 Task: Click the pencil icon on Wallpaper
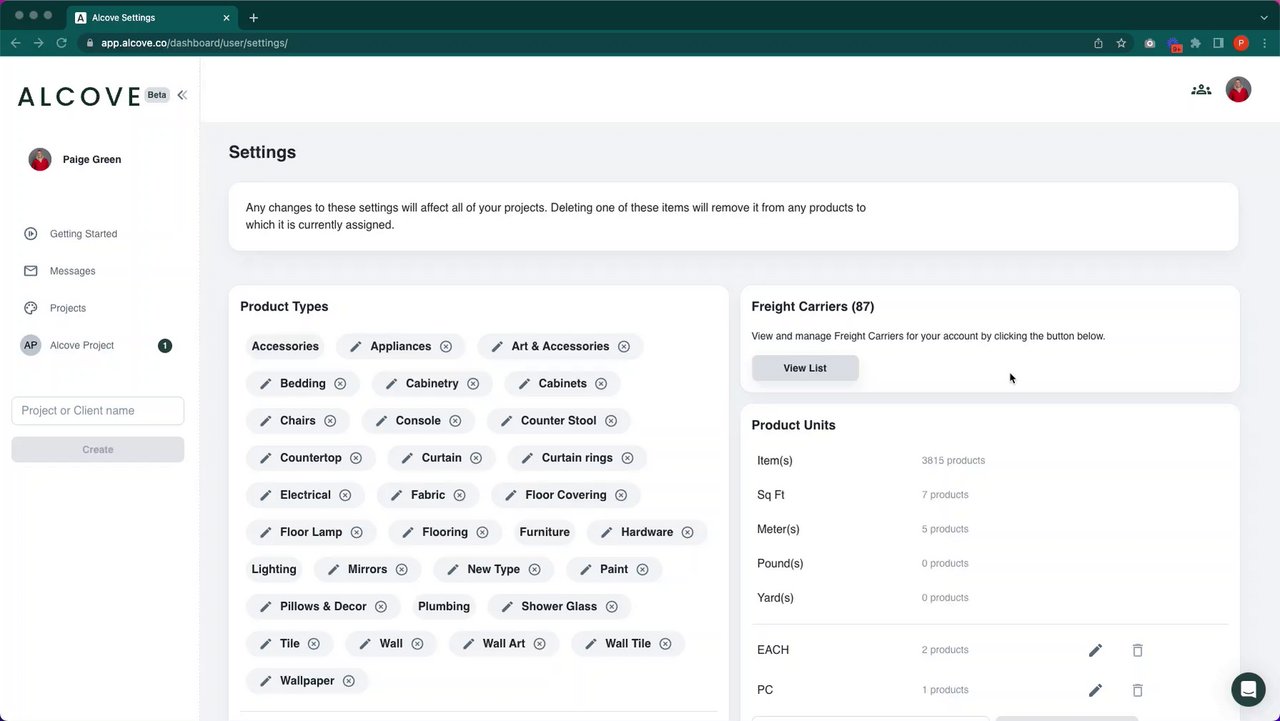tap(266, 681)
